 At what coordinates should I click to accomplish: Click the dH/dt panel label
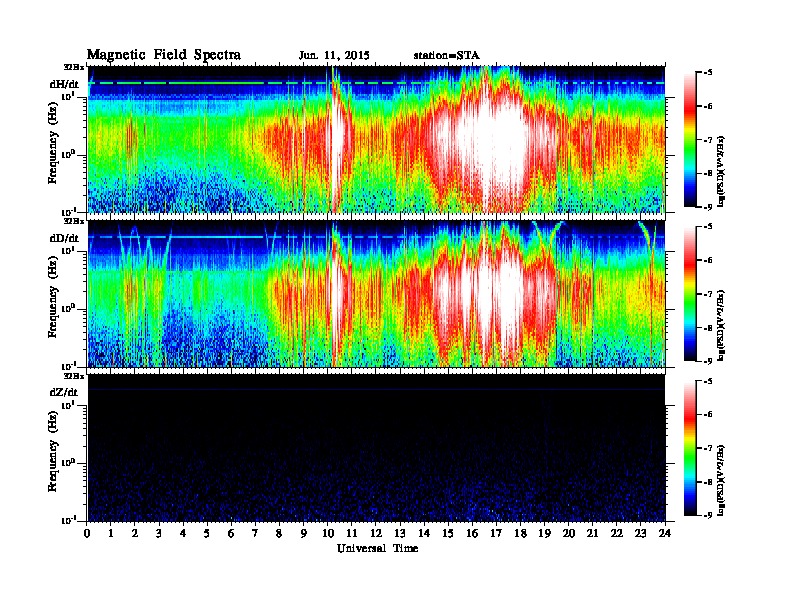click(x=64, y=84)
